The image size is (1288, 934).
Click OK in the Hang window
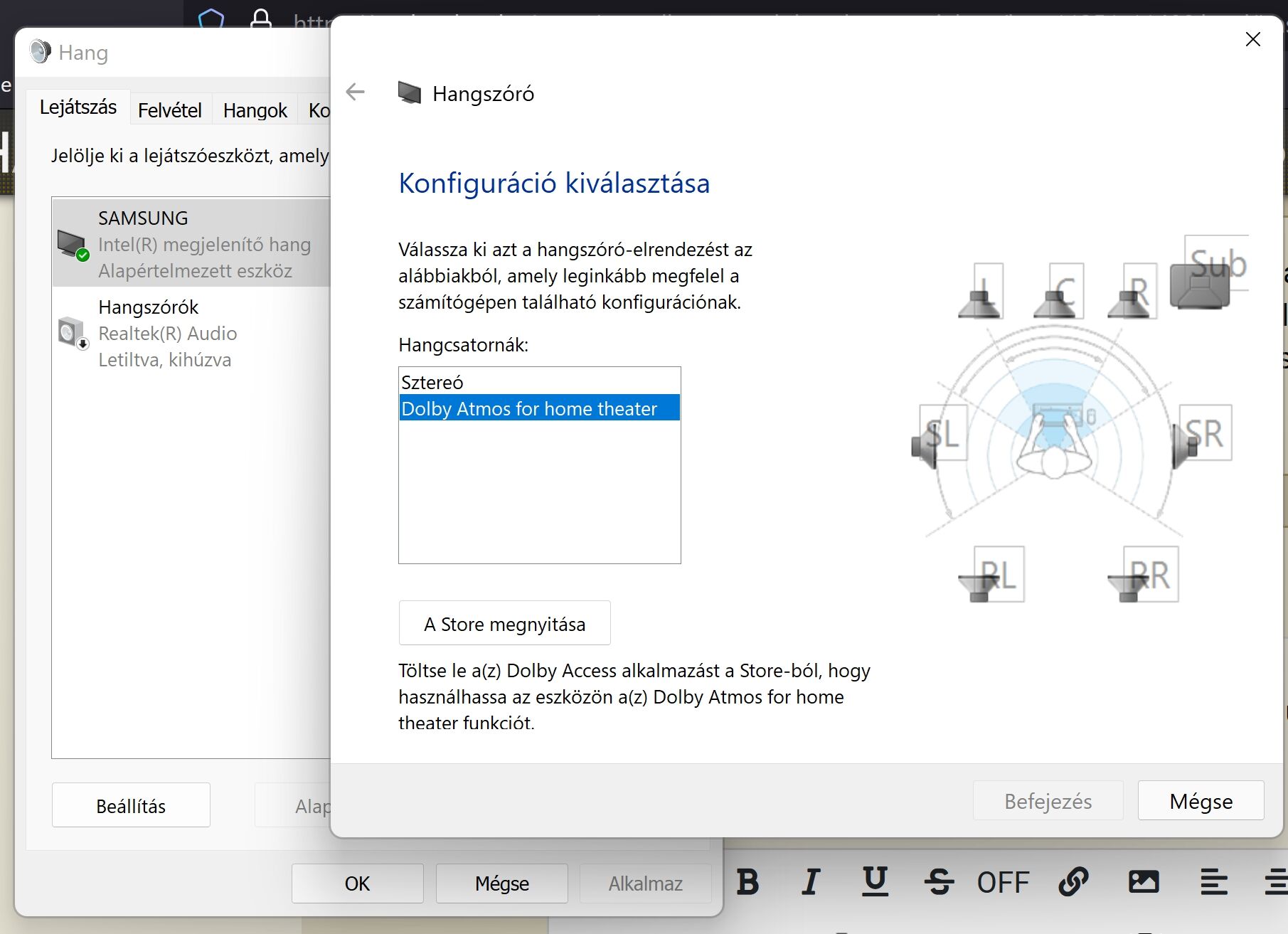(x=357, y=883)
